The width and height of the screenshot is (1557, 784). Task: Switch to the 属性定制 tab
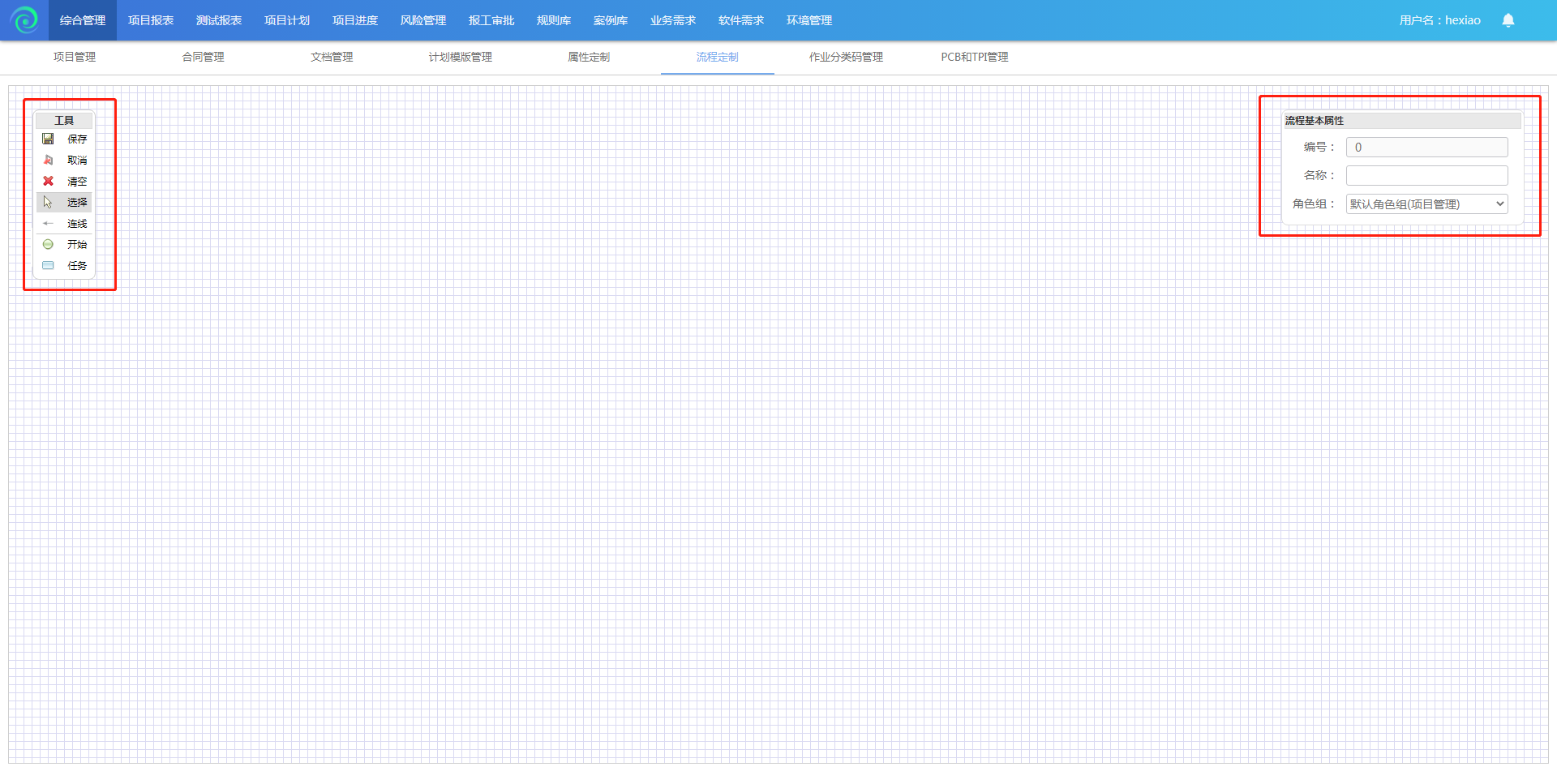click(x=589, y=58)
